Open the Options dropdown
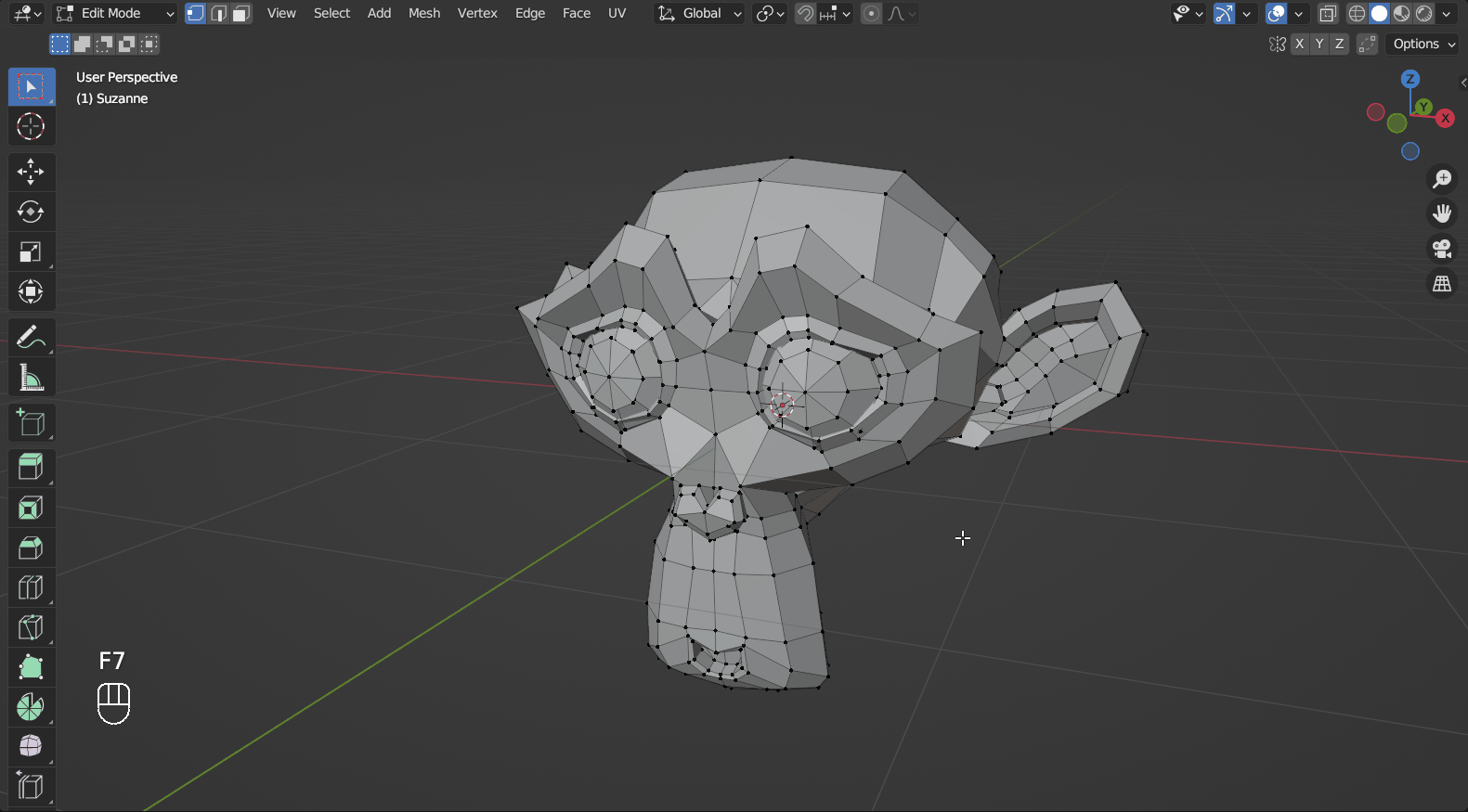The width and height of the screenshot is (1468, 812). coord(1423,44)
